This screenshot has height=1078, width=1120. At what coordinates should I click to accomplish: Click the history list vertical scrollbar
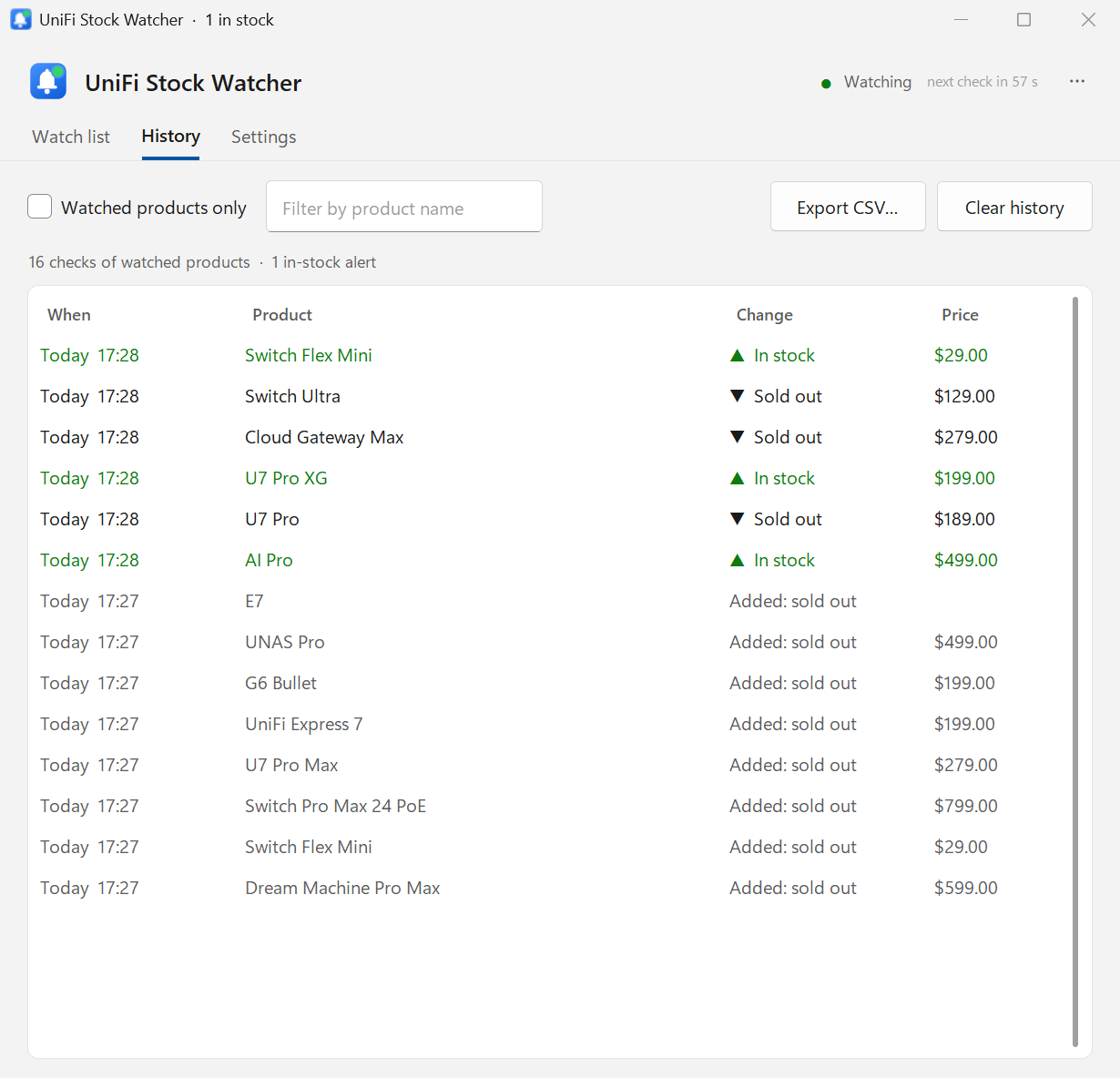coord(1075,672)
